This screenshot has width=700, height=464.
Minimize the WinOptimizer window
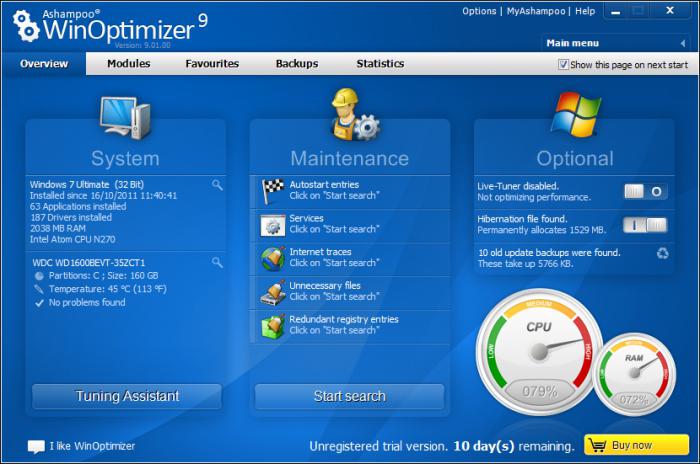point(616,12)
